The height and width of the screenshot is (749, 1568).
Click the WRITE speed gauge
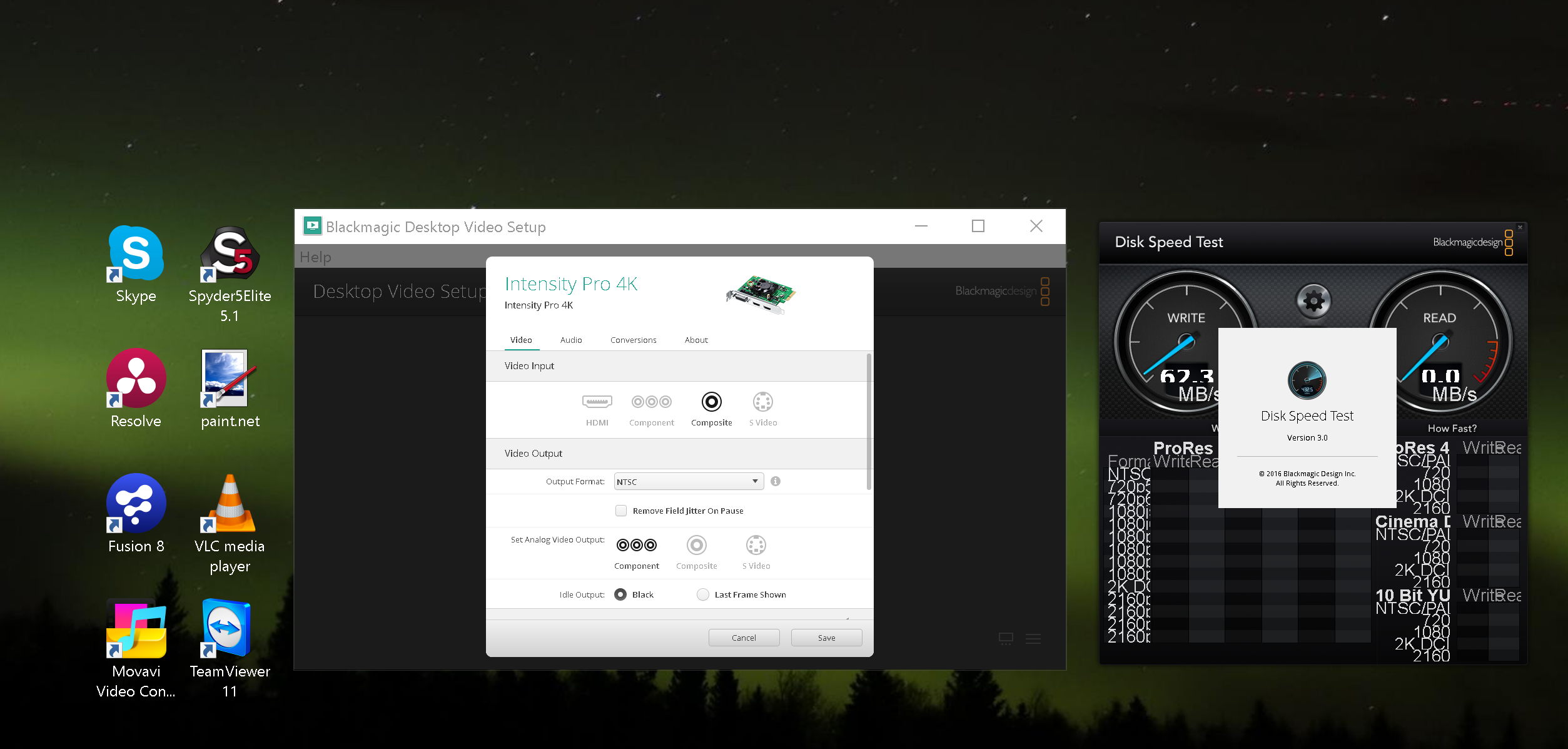[1185, 341]
